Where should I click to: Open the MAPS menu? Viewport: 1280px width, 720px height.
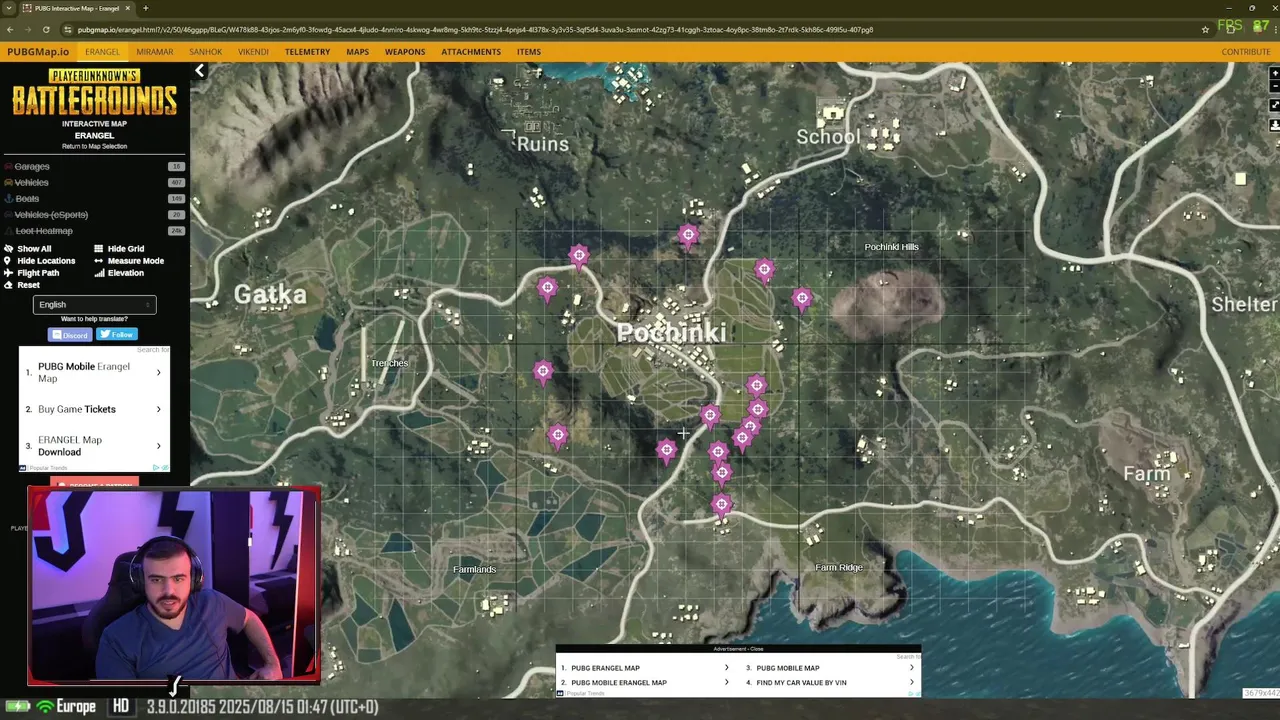[357, 52]
